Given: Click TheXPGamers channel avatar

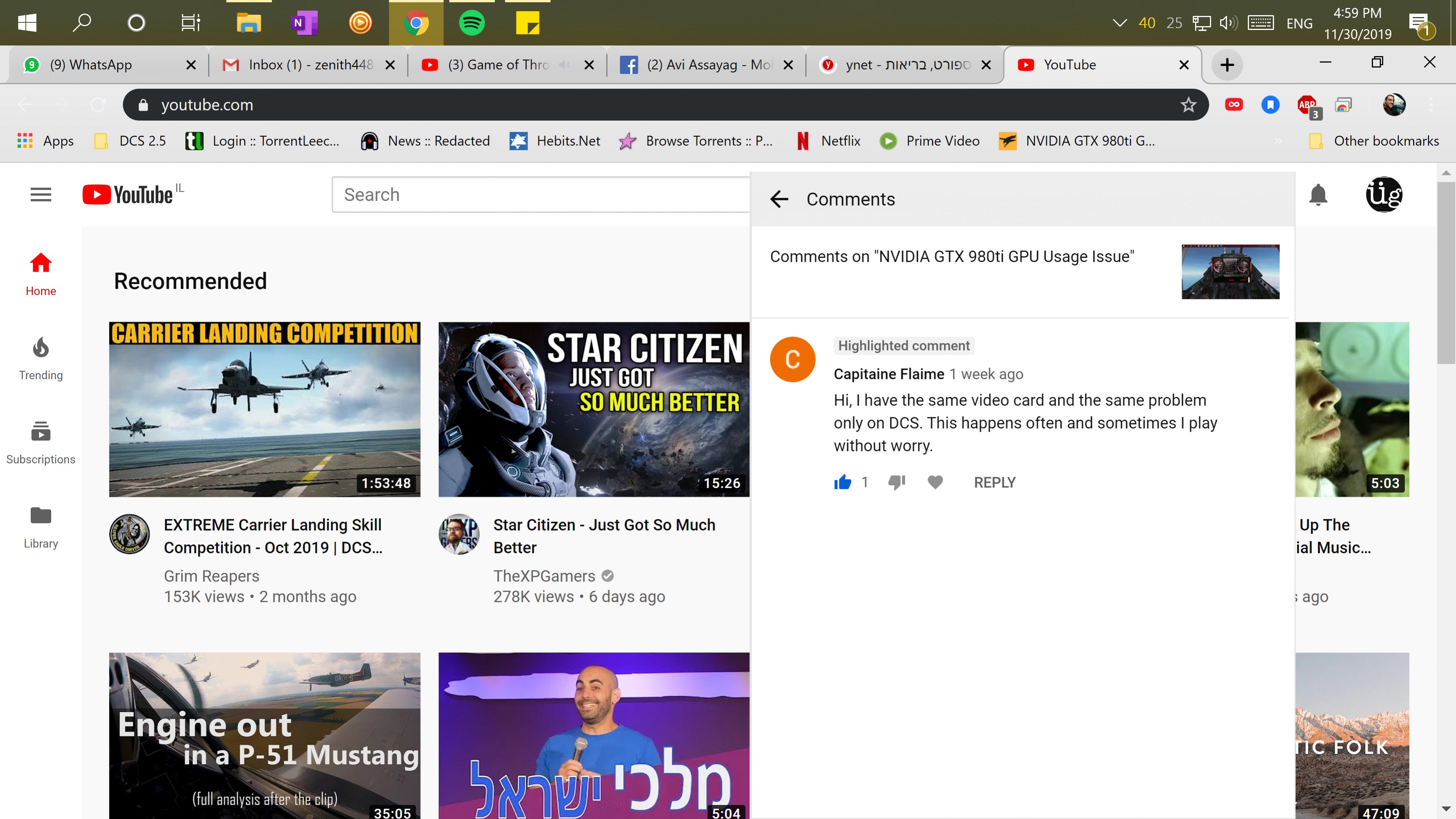Looking at the screenshot, I should [459, 534].
